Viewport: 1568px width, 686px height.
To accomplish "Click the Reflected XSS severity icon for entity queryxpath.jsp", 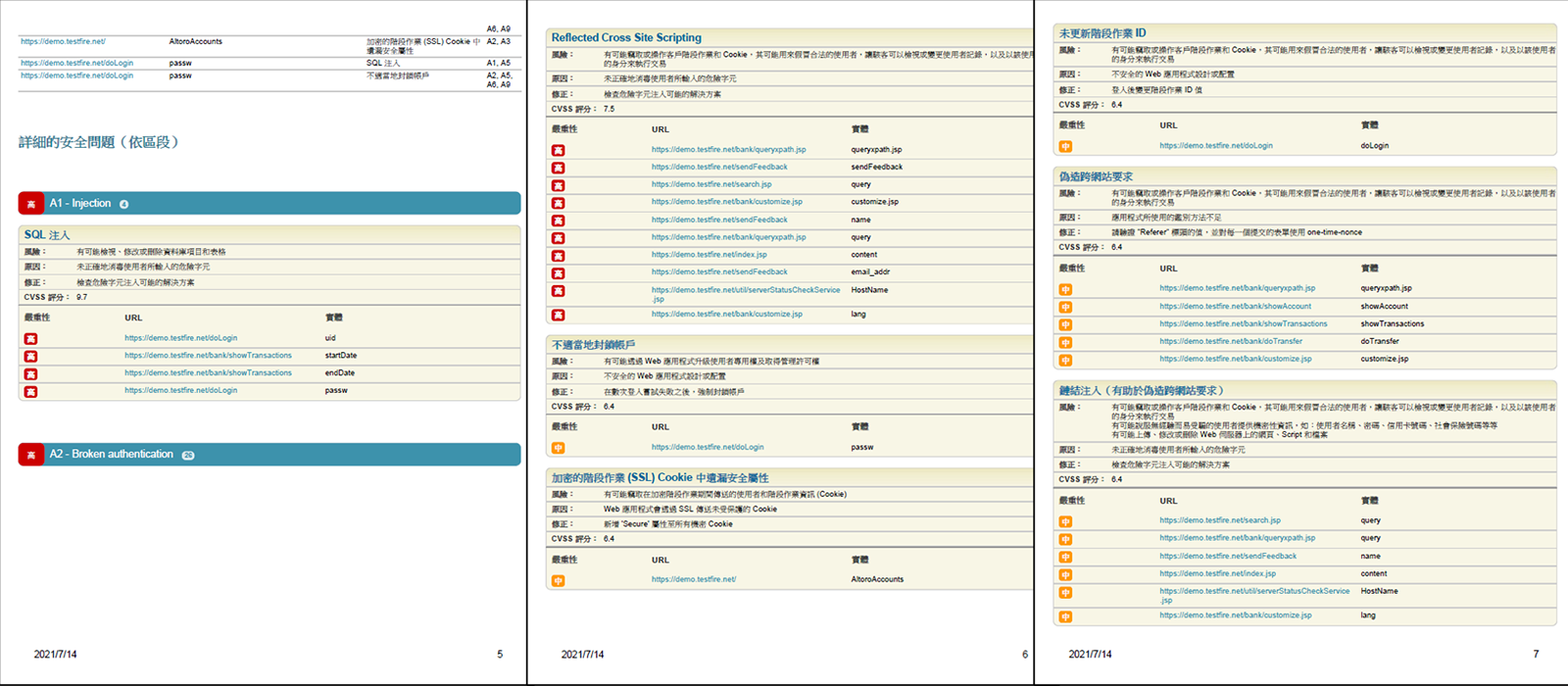I will click(x=558, y=151).
